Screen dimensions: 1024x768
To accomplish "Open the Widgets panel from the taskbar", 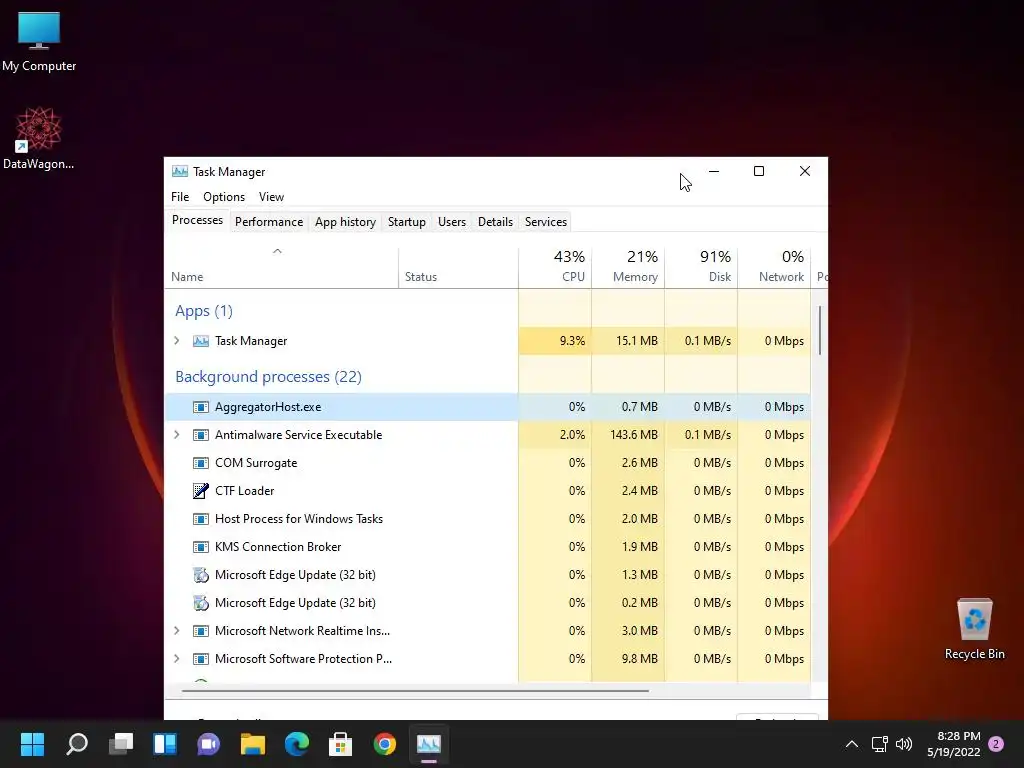I will (x=165, y=744).
